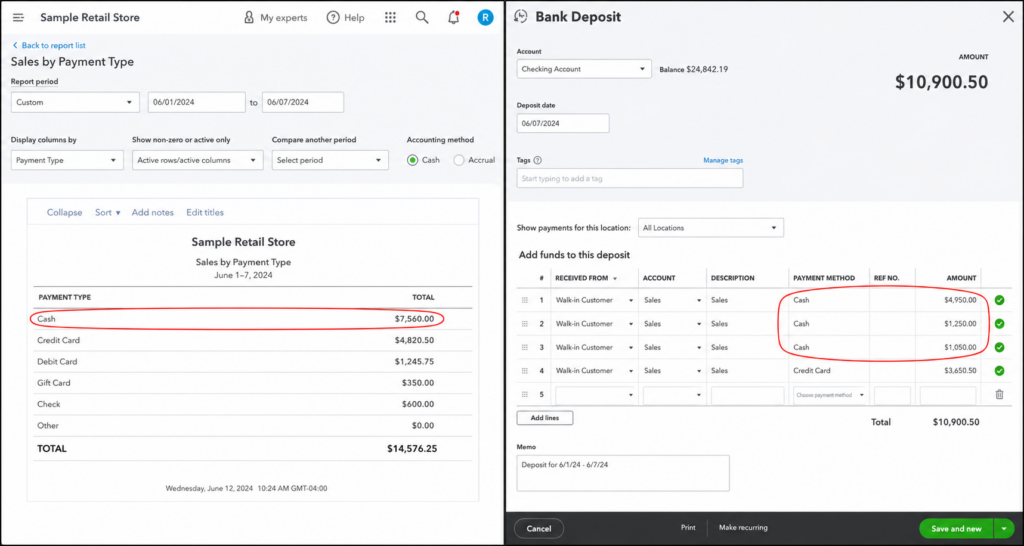
Task: Click Edit titles in the report
Action: [205, 212]
